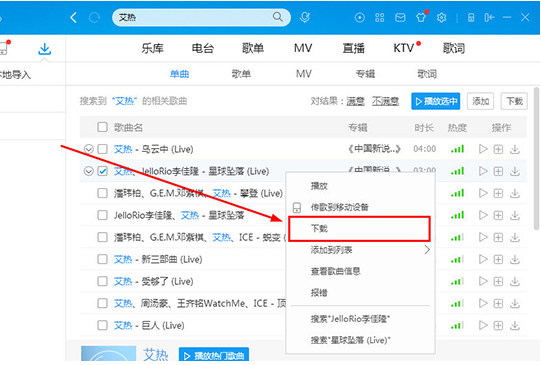Open the top 歌单 tab

253,48
